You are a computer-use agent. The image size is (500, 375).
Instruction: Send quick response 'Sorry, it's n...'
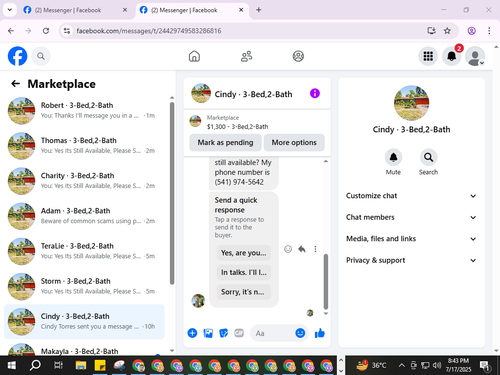pos(244,292)
